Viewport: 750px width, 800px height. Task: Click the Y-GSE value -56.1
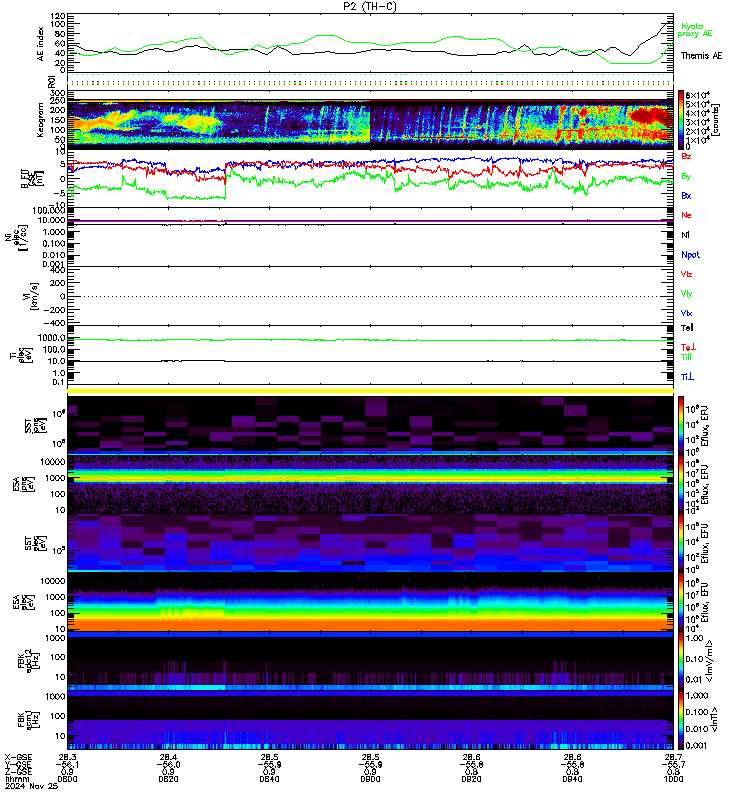[67, 764]
